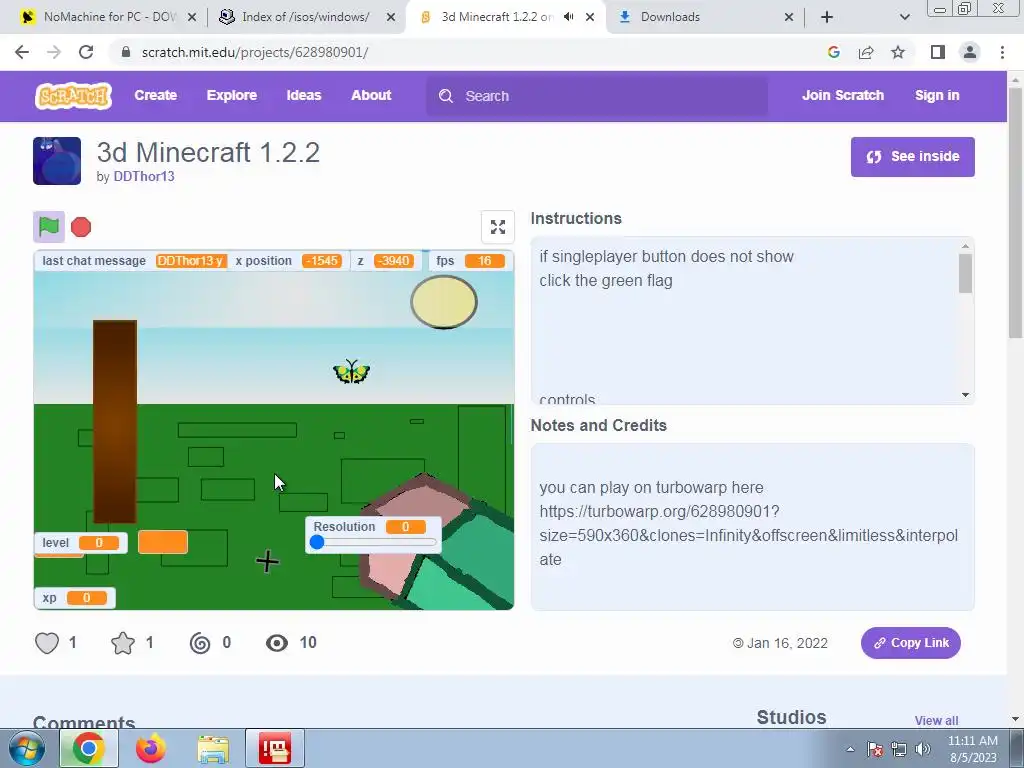Close the 3d Minecraft 1.2.2 tab
The image size is (1024, 768).
point(590,17)
